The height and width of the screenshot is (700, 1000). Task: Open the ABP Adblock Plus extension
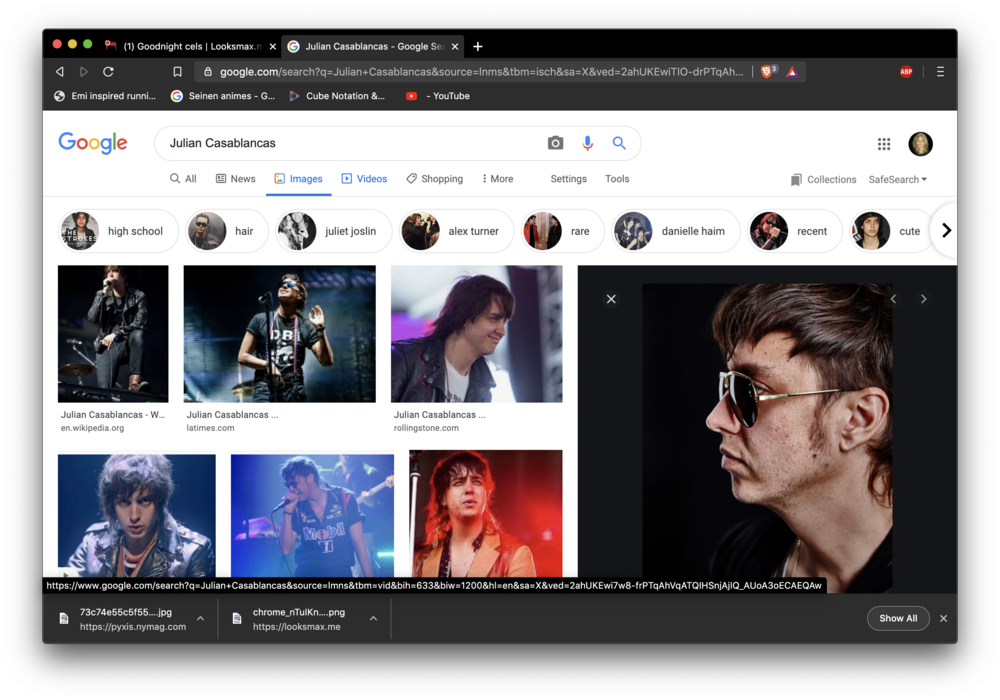pyautogui.click(x=906, y=72)
